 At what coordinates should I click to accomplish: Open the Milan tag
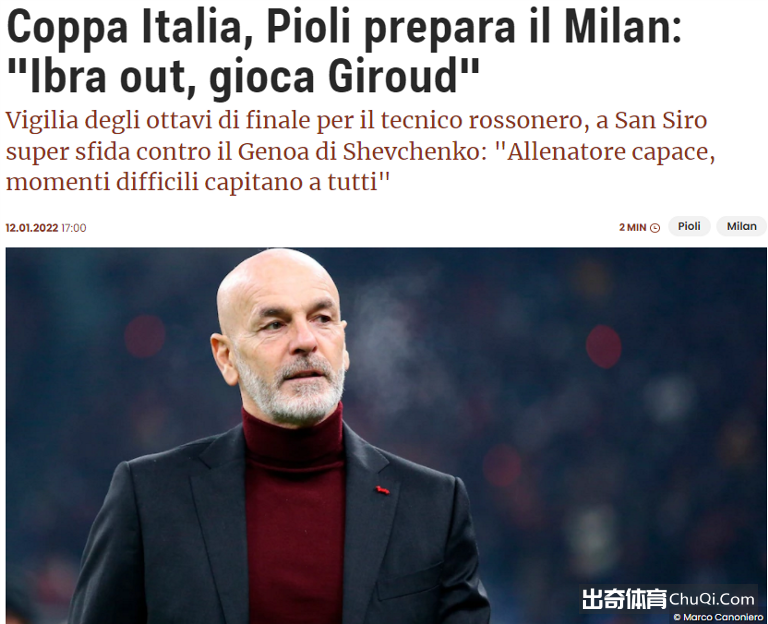click(x=742, y=226)
